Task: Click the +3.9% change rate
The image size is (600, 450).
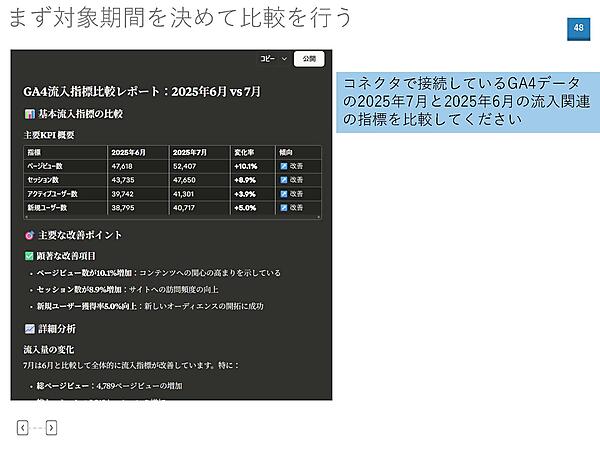Action: pyautogui.click(x=245, y=194)
